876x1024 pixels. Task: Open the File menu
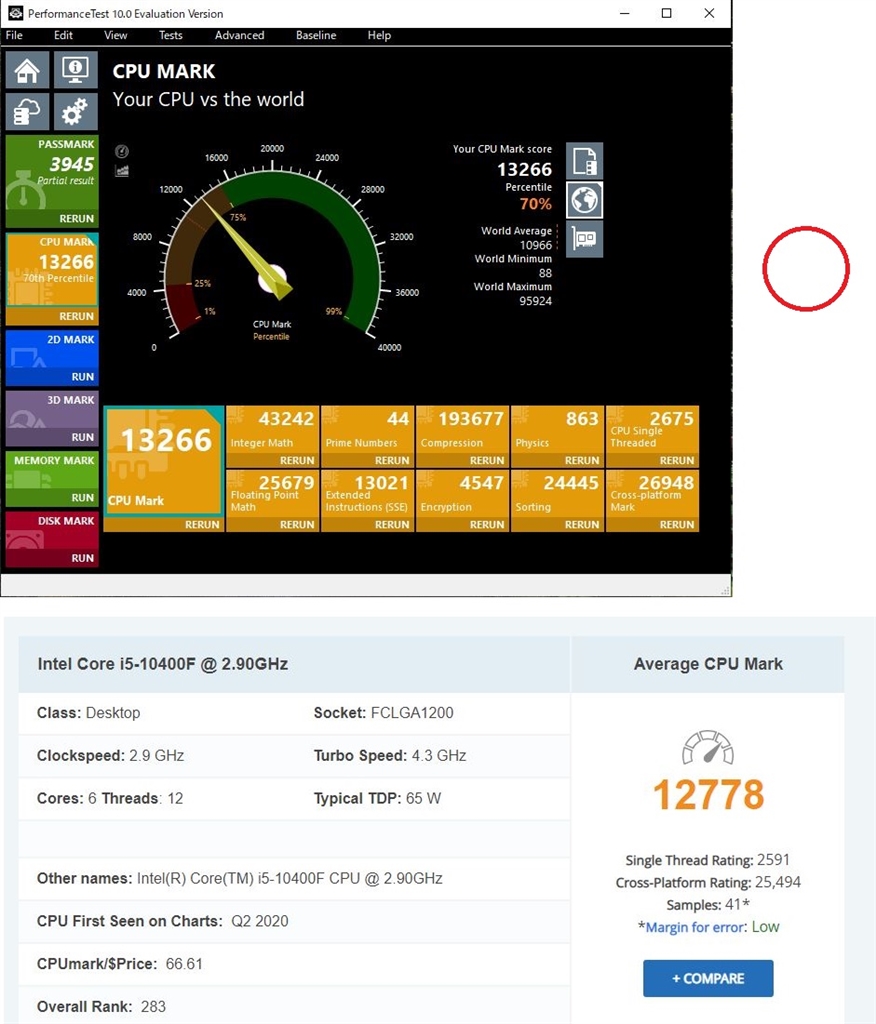14,35
